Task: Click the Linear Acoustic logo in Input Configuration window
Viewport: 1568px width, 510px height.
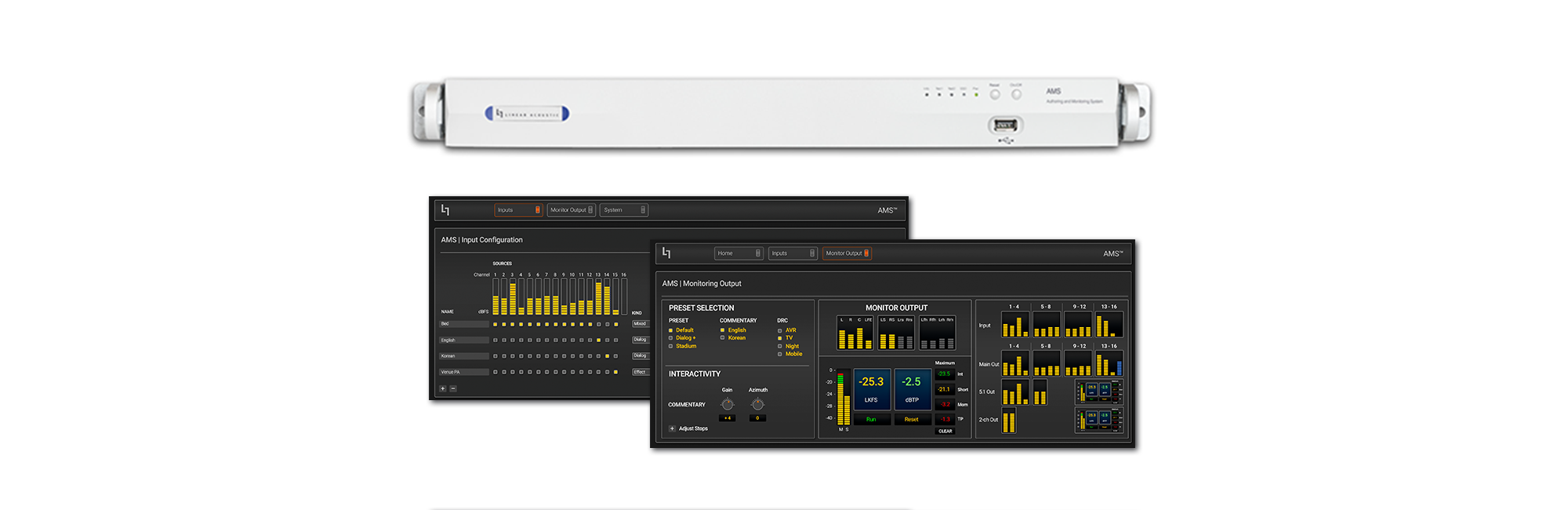Action: (445, 209)
